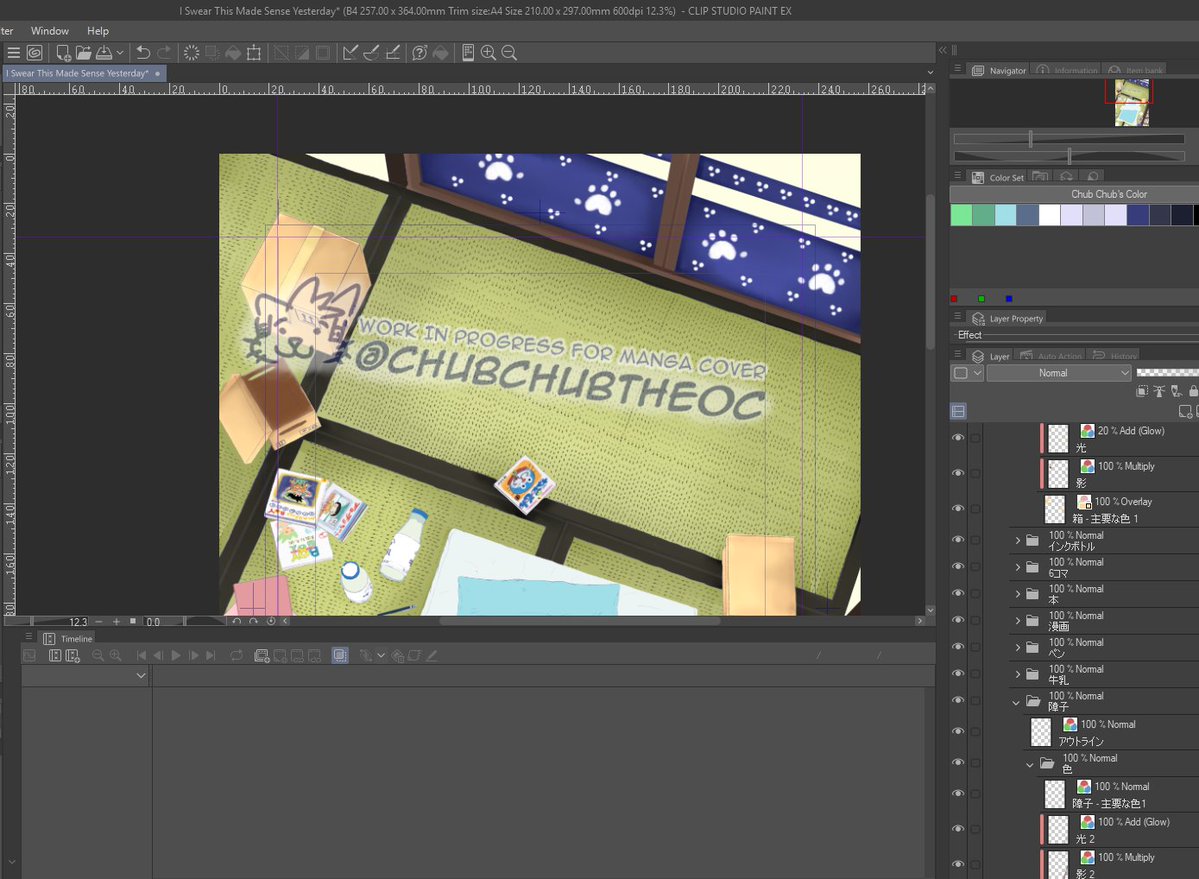
Task: Open the Window menu
Action: click(49, 30)
